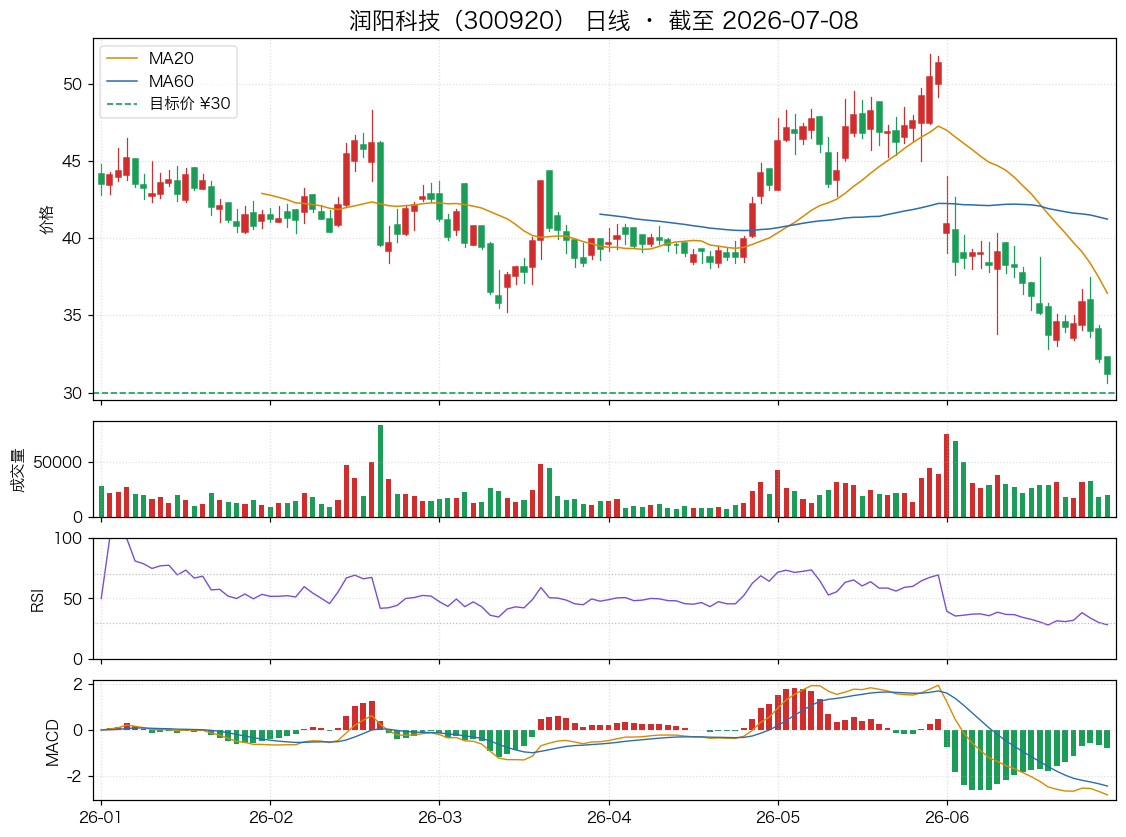Click the MACD axis label

coord(52,743)
